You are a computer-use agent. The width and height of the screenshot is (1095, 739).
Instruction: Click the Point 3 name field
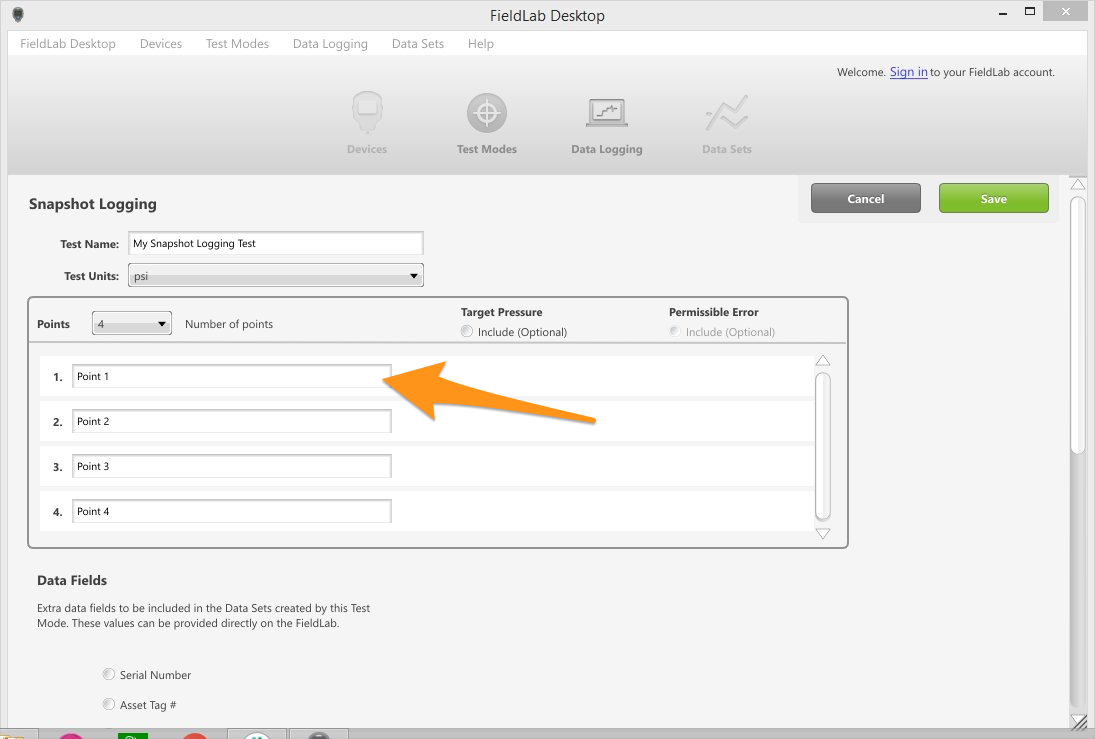point(232,466)
